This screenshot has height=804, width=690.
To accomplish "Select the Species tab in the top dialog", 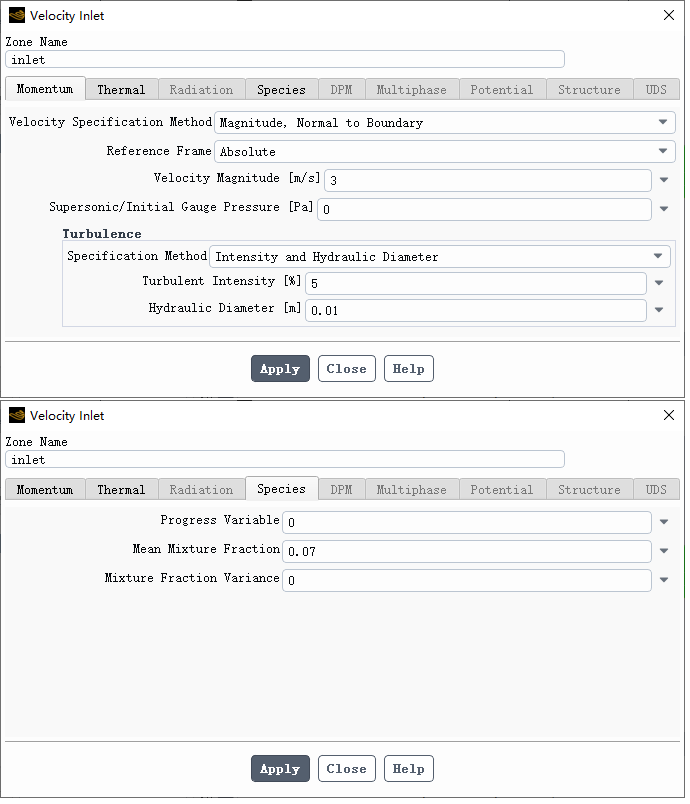I will coord(281,90).
